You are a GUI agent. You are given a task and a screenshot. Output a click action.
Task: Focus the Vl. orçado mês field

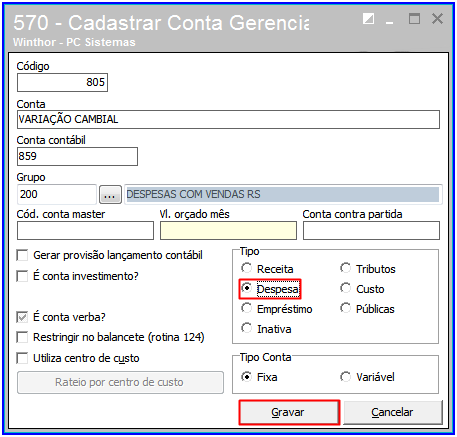click(x=228, y=230)
